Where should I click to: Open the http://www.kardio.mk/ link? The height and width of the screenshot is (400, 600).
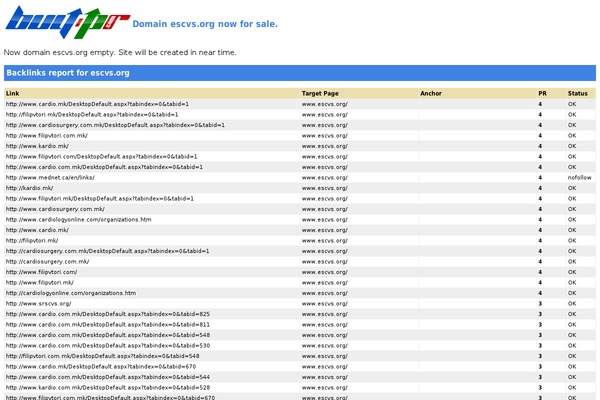37,146
